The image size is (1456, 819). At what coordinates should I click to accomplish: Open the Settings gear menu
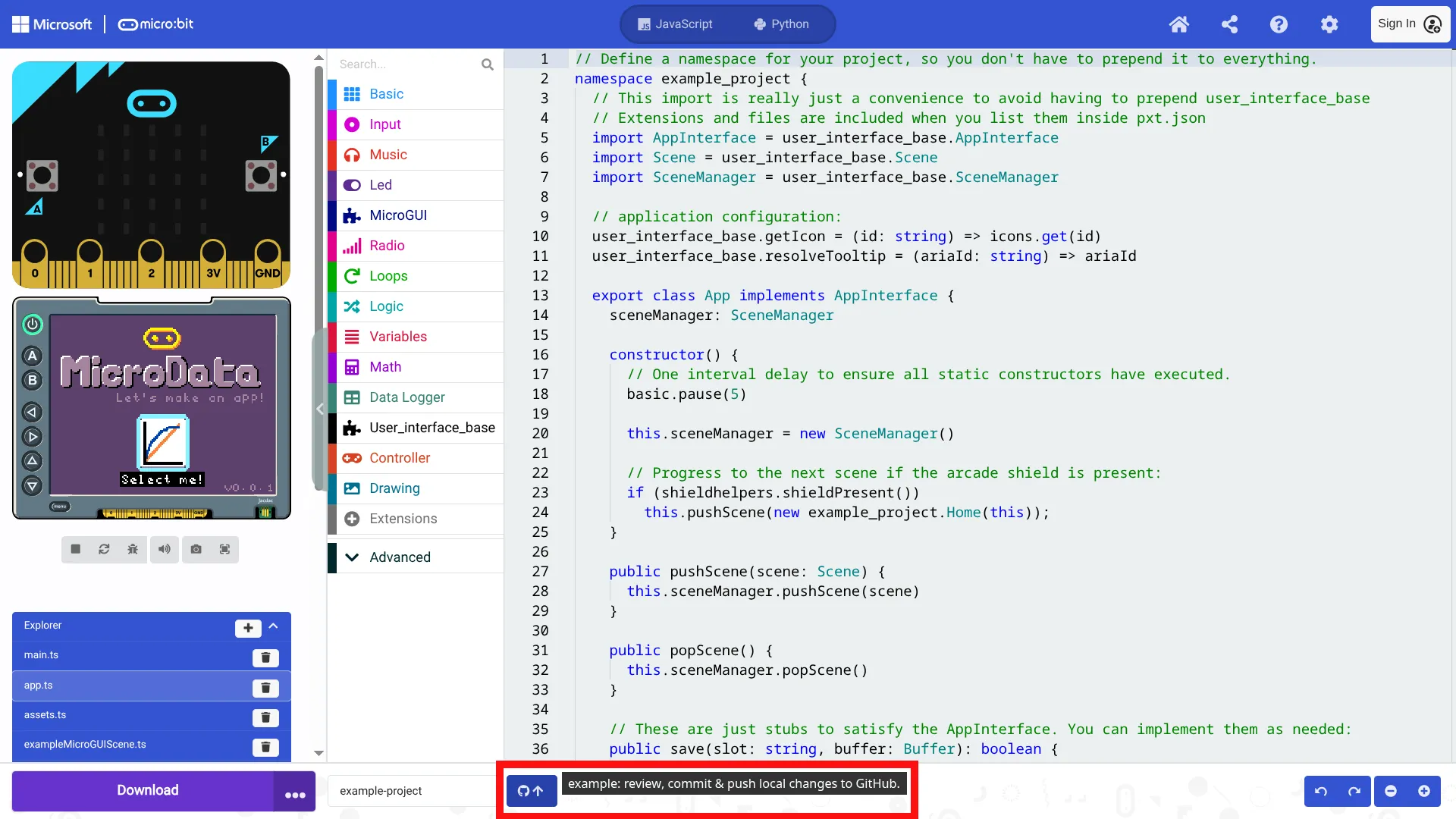(1329, 24)
